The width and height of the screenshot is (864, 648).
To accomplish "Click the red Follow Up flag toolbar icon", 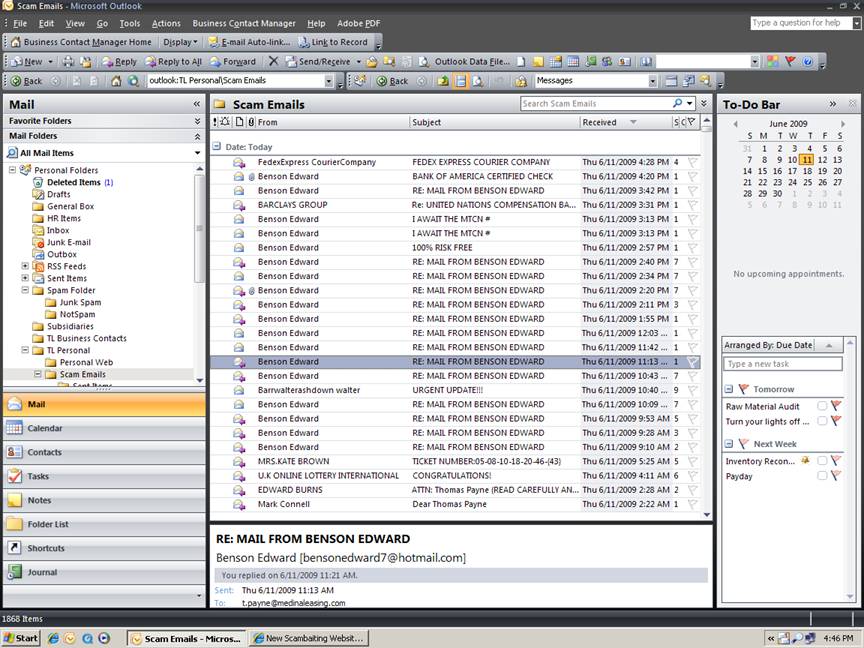I will point(790,62).
